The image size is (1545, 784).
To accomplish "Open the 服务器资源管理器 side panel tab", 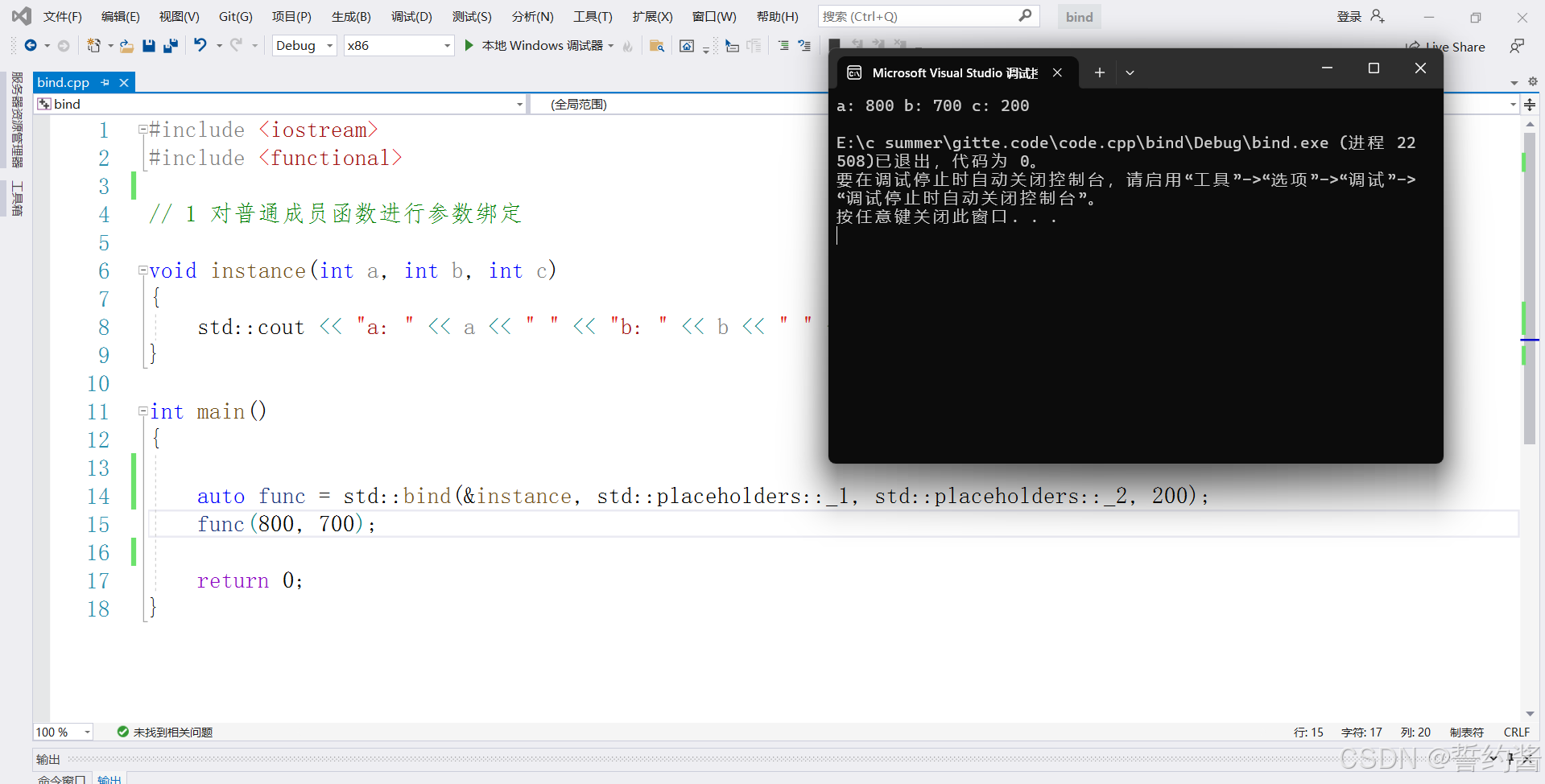I will pos(17,119).
